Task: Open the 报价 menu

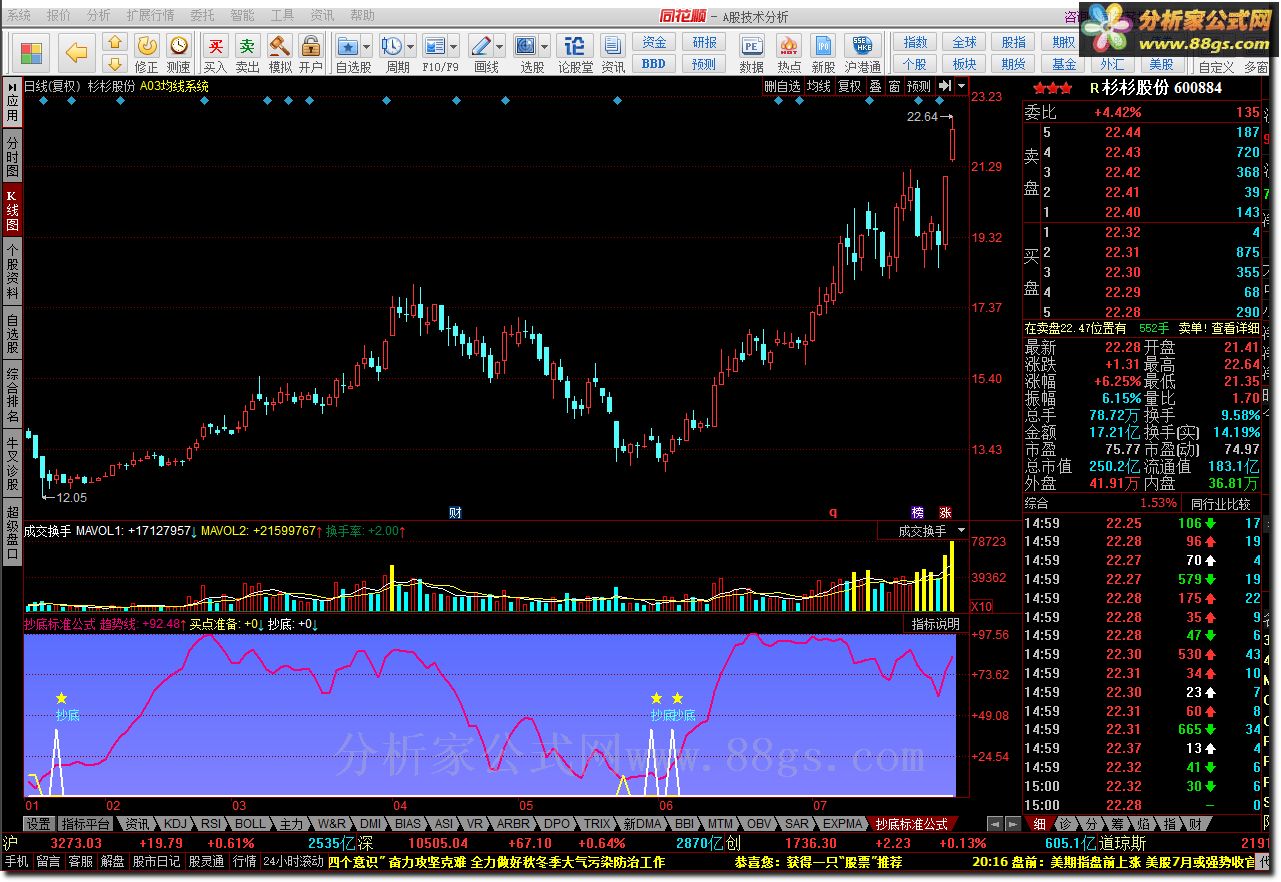Action: (x=59, y=15)
